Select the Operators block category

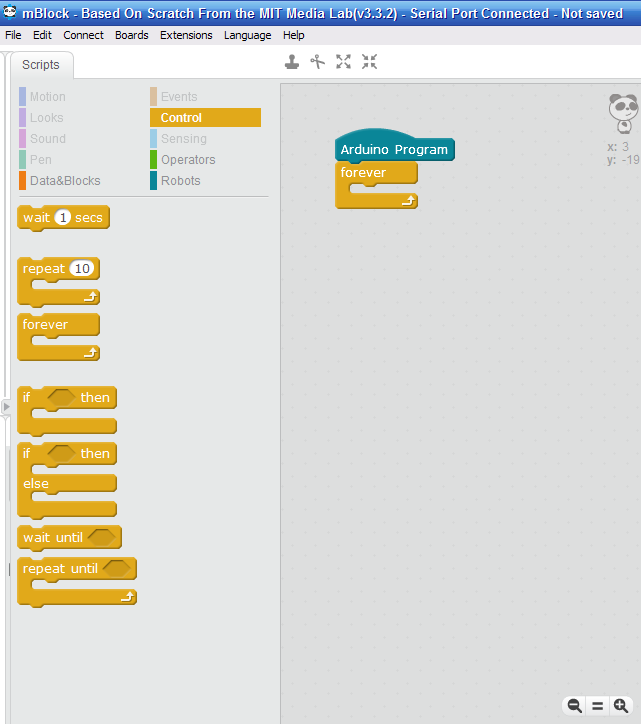[183, 160]
